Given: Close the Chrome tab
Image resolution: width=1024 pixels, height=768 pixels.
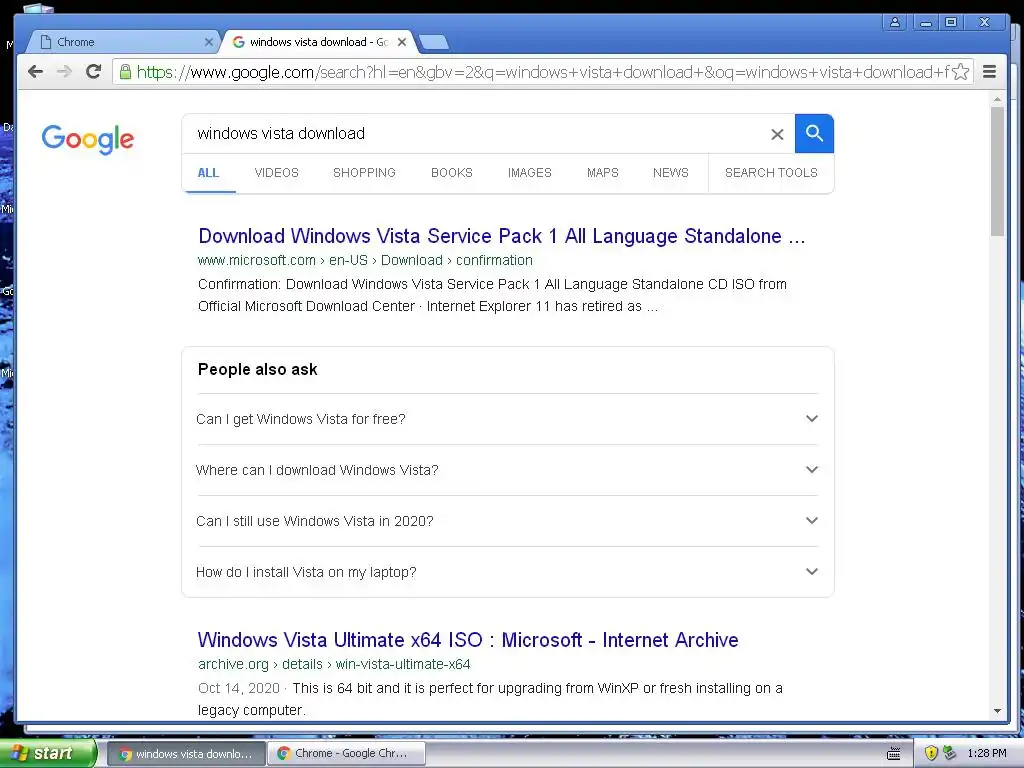Looking at the screenshot, I should [x=208, y=42].
